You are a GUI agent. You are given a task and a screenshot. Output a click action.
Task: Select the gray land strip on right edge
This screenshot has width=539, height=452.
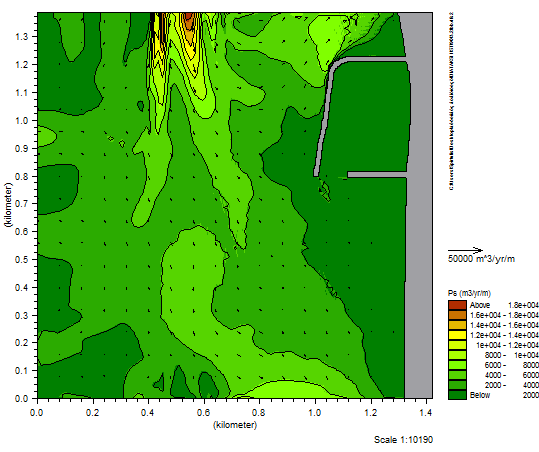[419, 206]
